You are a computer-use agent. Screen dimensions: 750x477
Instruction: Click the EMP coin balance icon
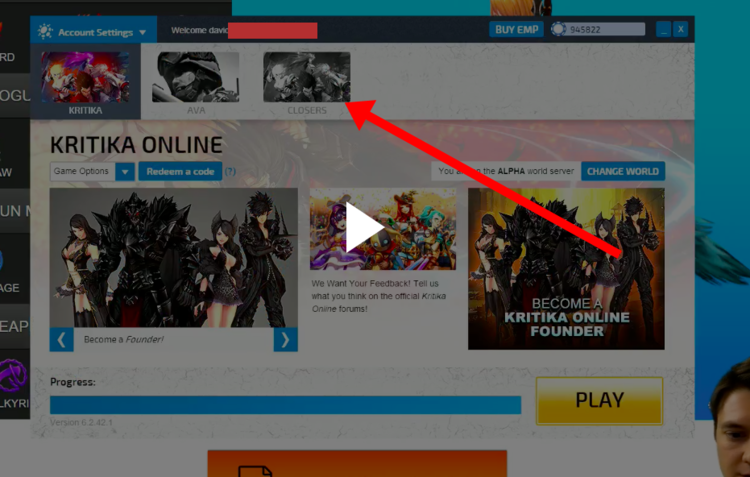point(558,30)
